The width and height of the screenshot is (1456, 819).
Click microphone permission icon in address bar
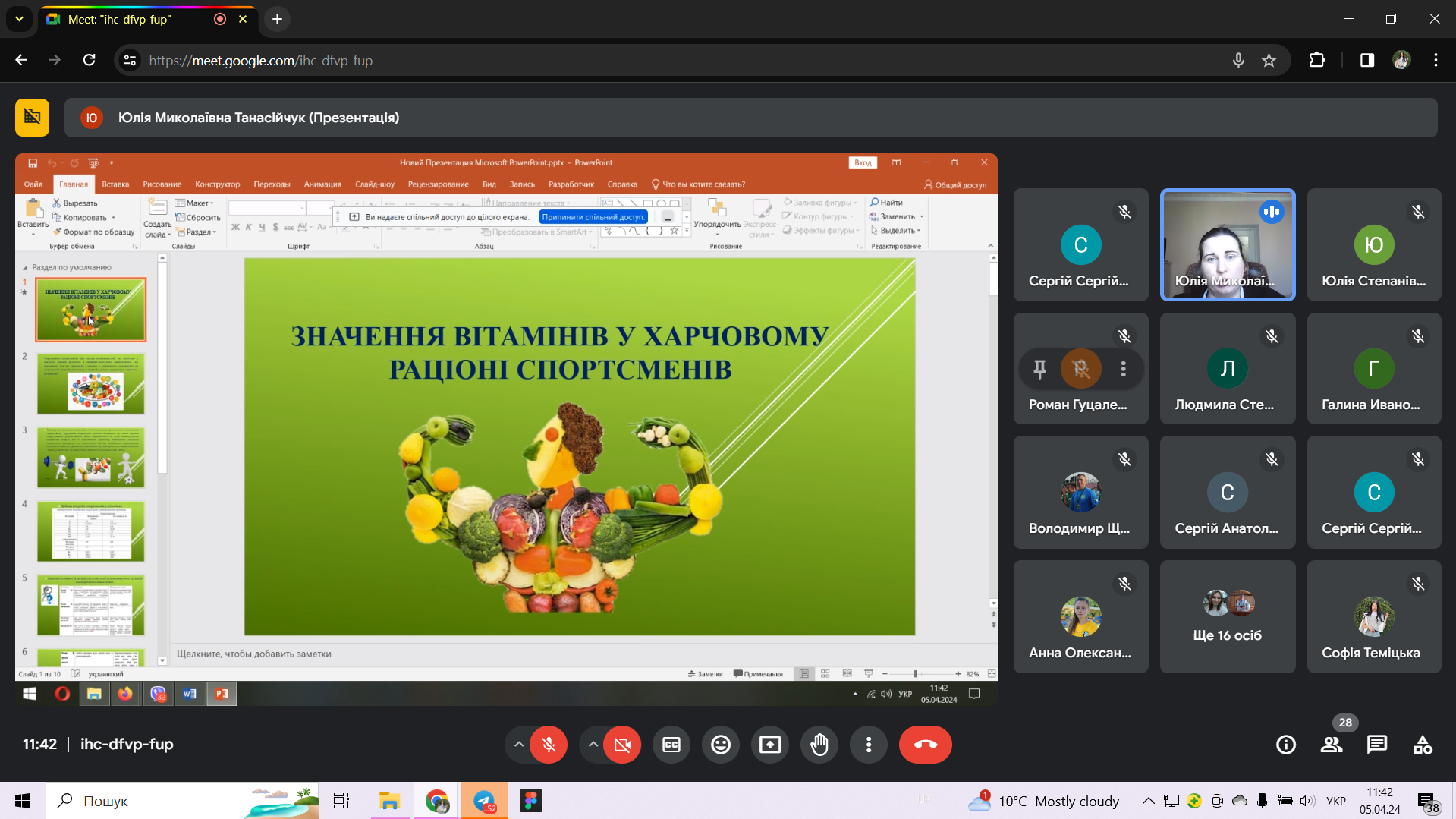pos(1238,60)
